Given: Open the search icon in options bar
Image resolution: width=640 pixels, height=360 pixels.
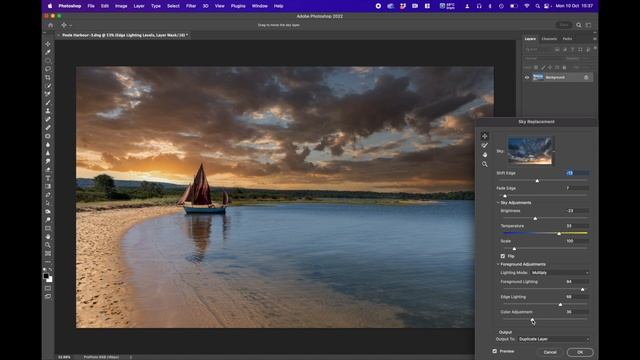Looking at the screenshot, I should (579, 25).
